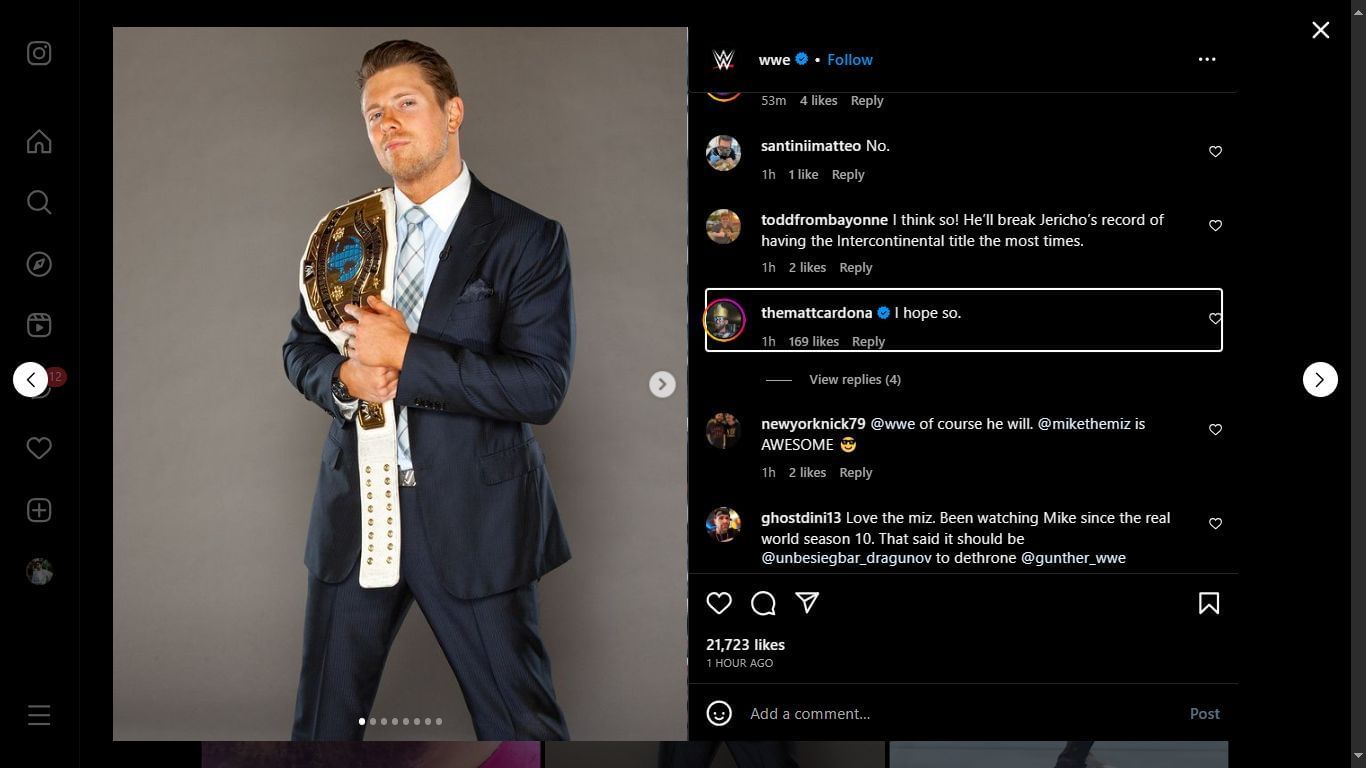1366x768 pixels.
Task: Click the Add a comment field
Action: [960, 714]
